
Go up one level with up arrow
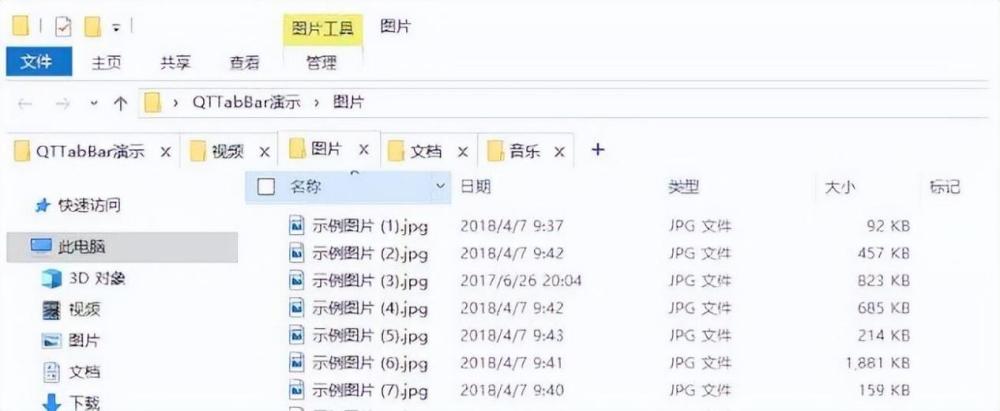[x=120, y=103]
